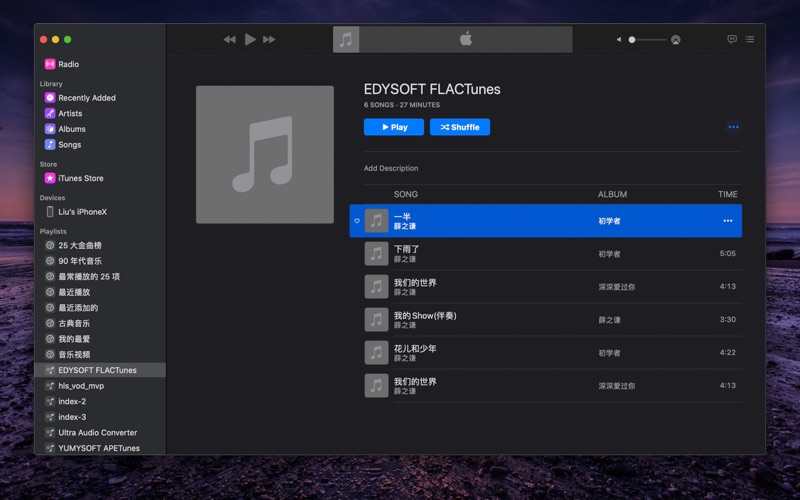
Task: Toggle the heart on song 一半
Action: [357, 221]
